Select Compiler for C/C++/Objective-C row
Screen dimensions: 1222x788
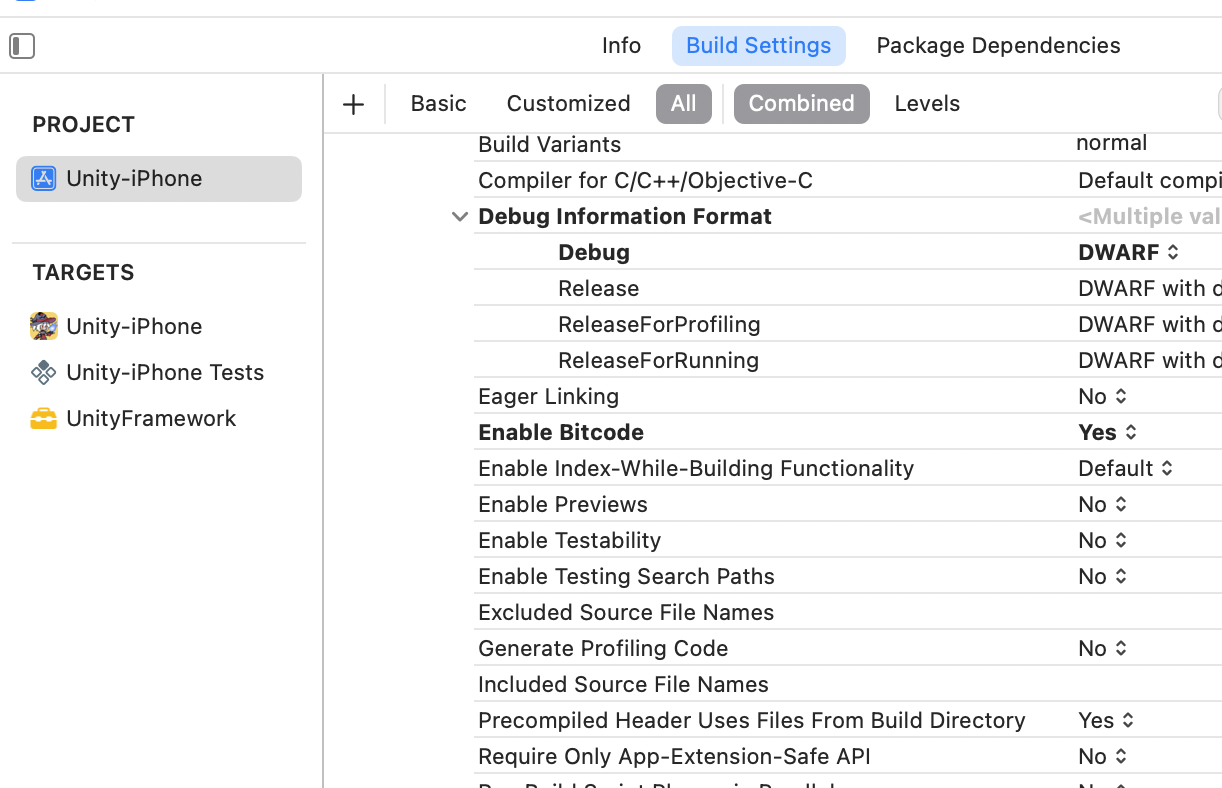coord(848,180)
